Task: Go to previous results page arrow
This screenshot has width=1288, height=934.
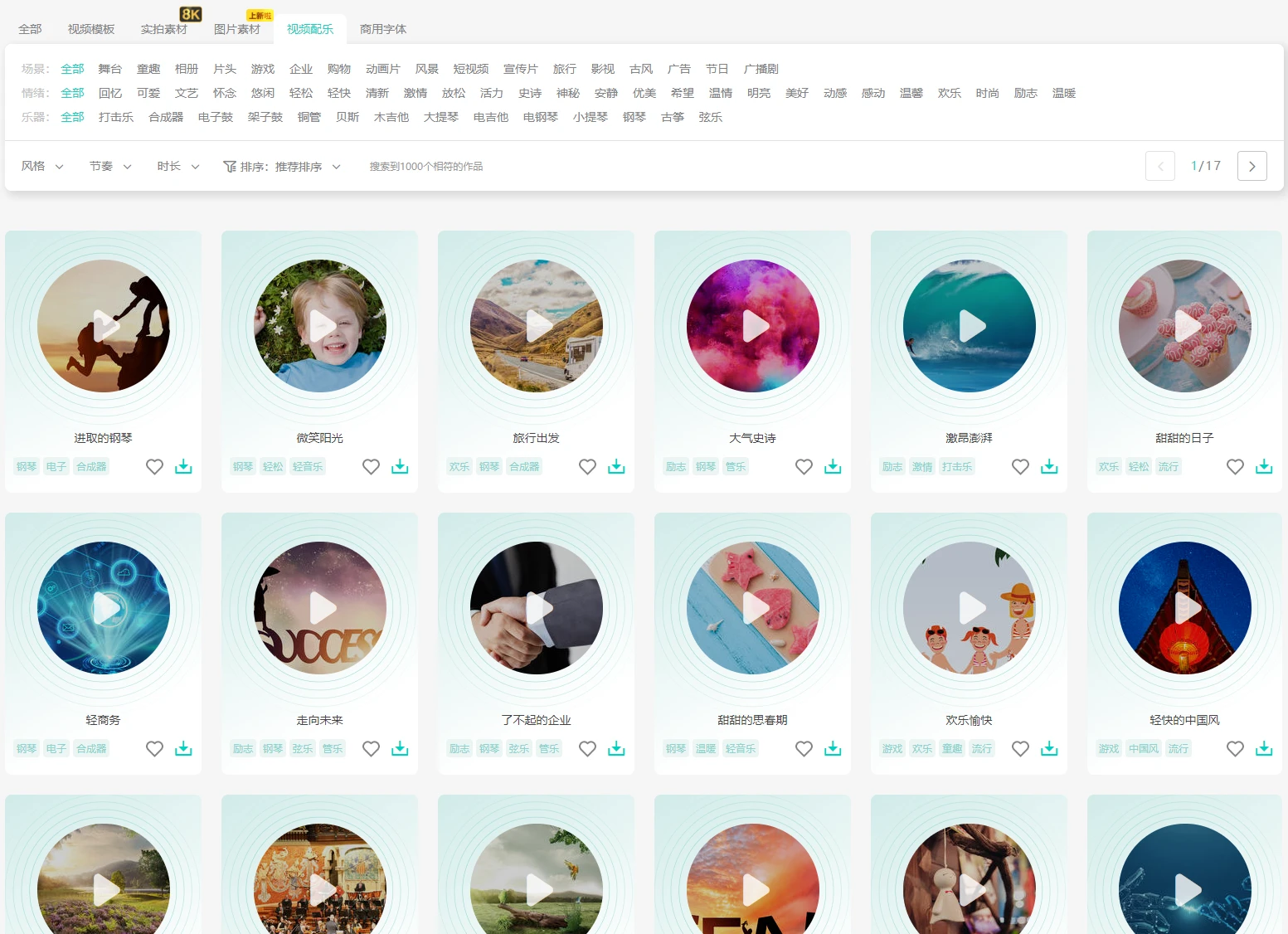Action: pos(1160,166)
